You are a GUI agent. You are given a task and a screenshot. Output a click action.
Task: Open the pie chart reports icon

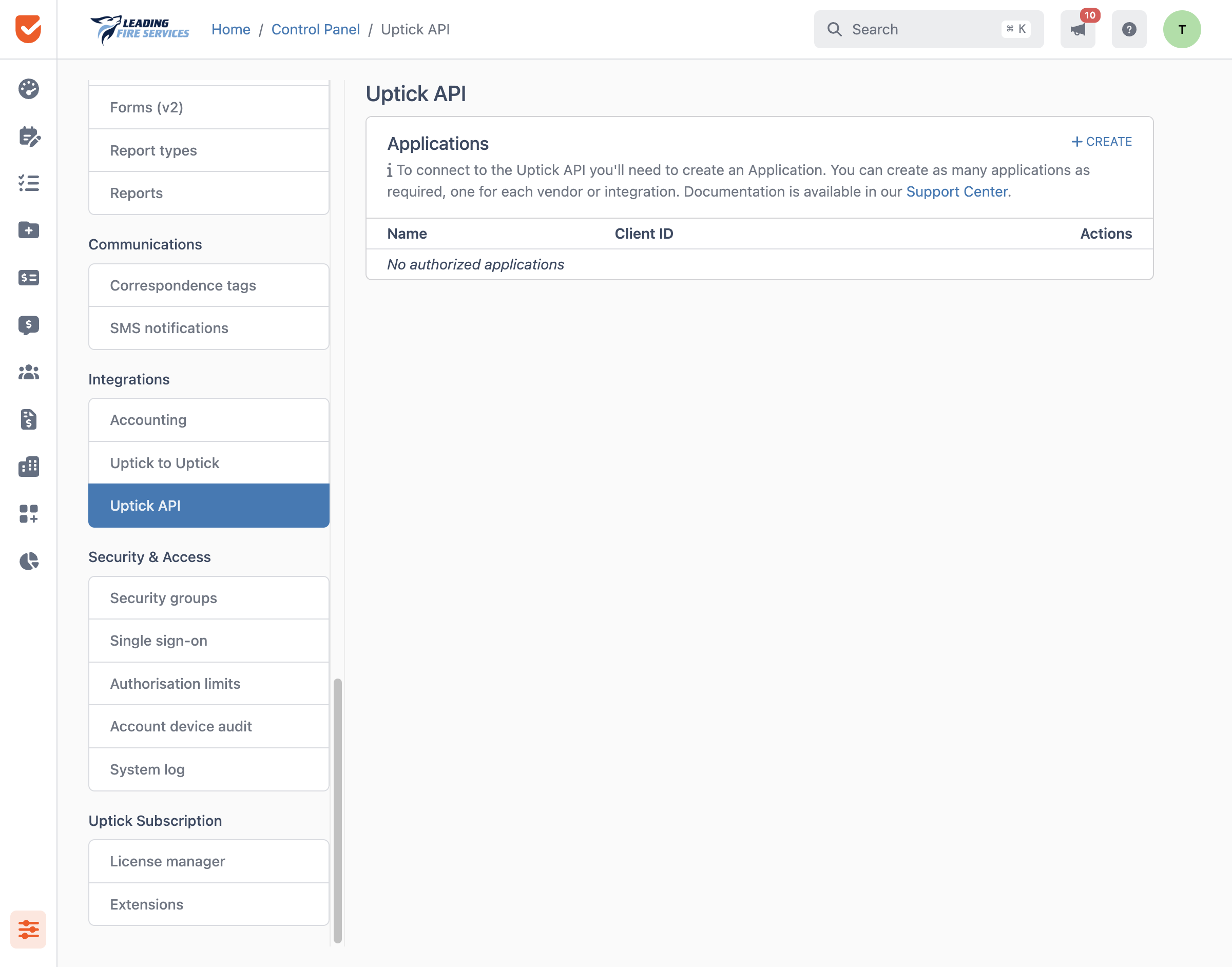point(28,560)
